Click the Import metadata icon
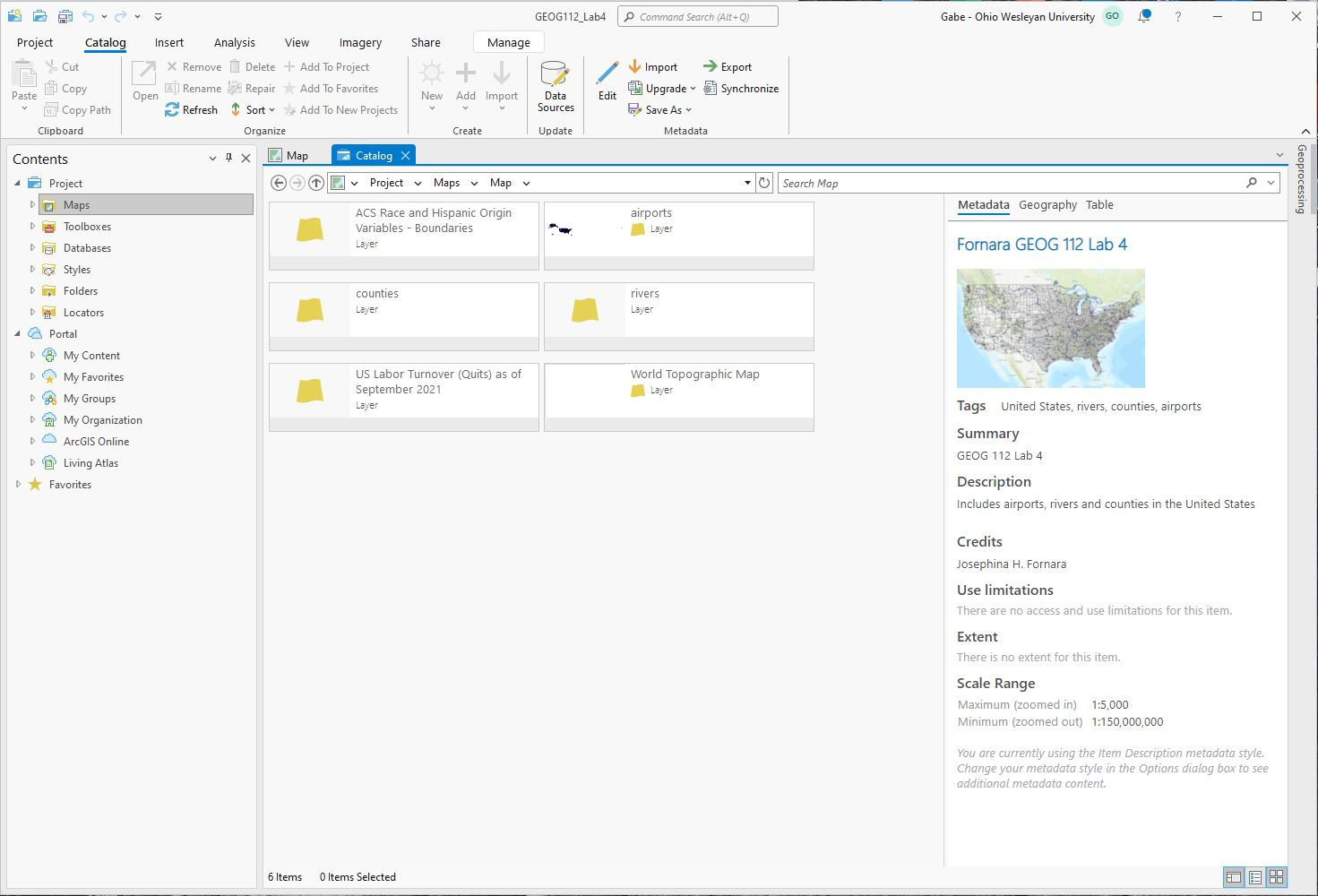 tap(636, 66)
